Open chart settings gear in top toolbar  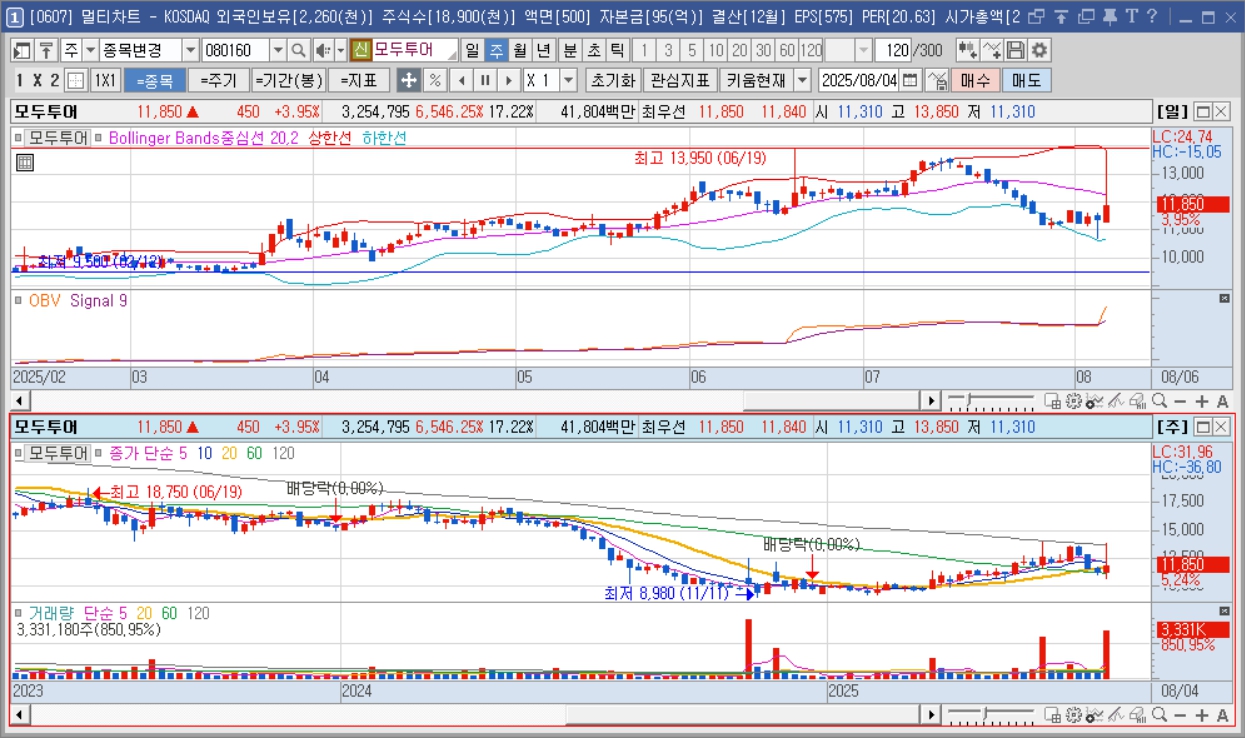1039,50
